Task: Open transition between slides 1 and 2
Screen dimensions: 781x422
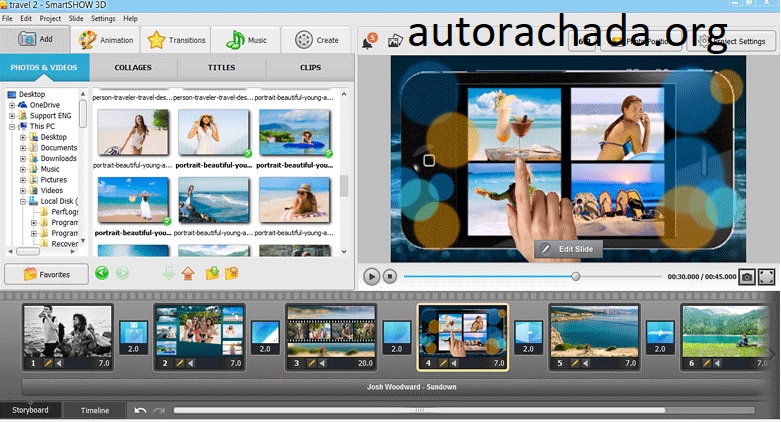Action: 133,337
